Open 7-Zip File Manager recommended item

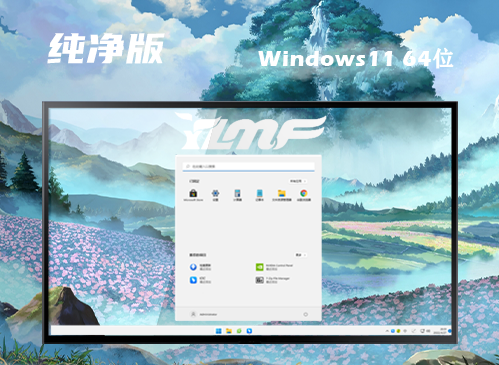(x=273, y=280)
